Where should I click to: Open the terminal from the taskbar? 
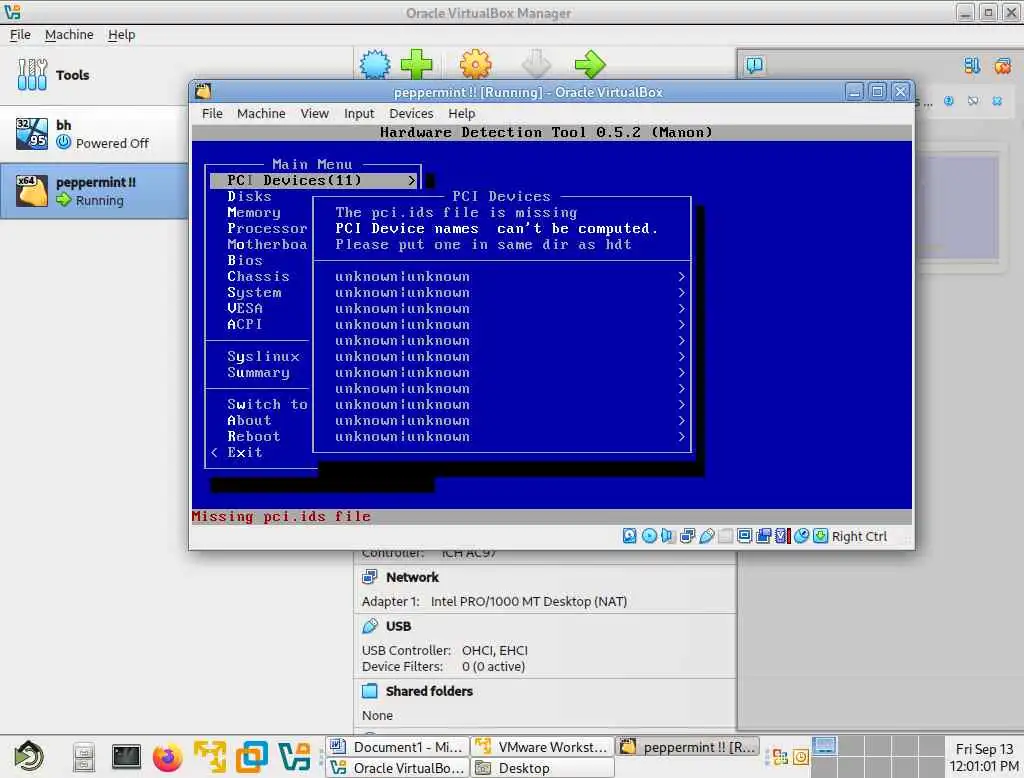[x=126, y=756]
